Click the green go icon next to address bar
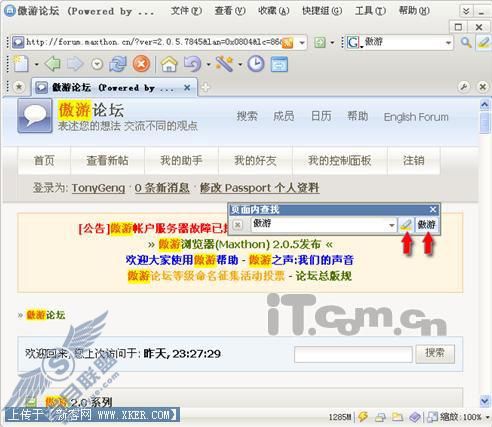The width and height of the screenshot is (492, 427). pos(320,43)
